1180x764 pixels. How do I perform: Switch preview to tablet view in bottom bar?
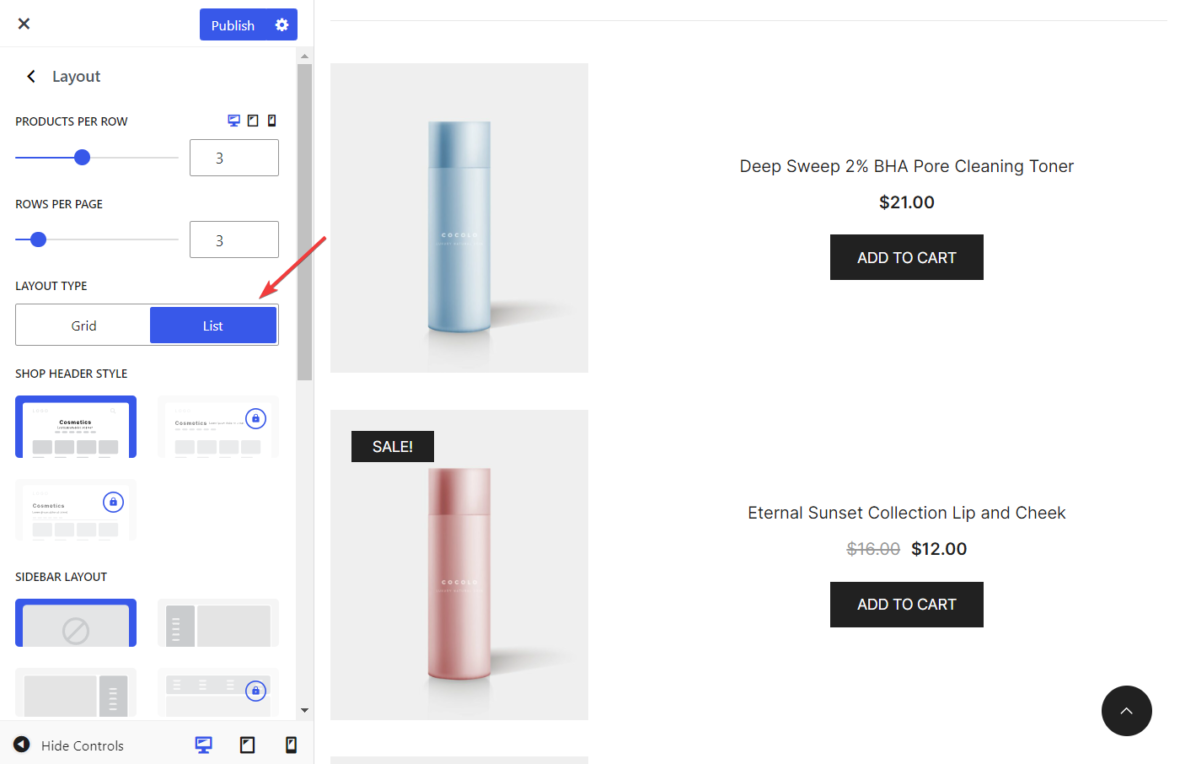[x=247, y=745]
